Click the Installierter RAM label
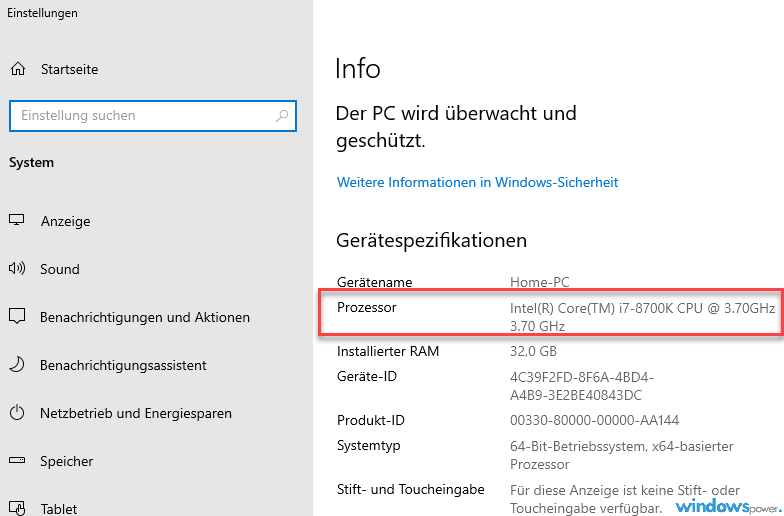 pyautogui.click(x=388, y=351)
